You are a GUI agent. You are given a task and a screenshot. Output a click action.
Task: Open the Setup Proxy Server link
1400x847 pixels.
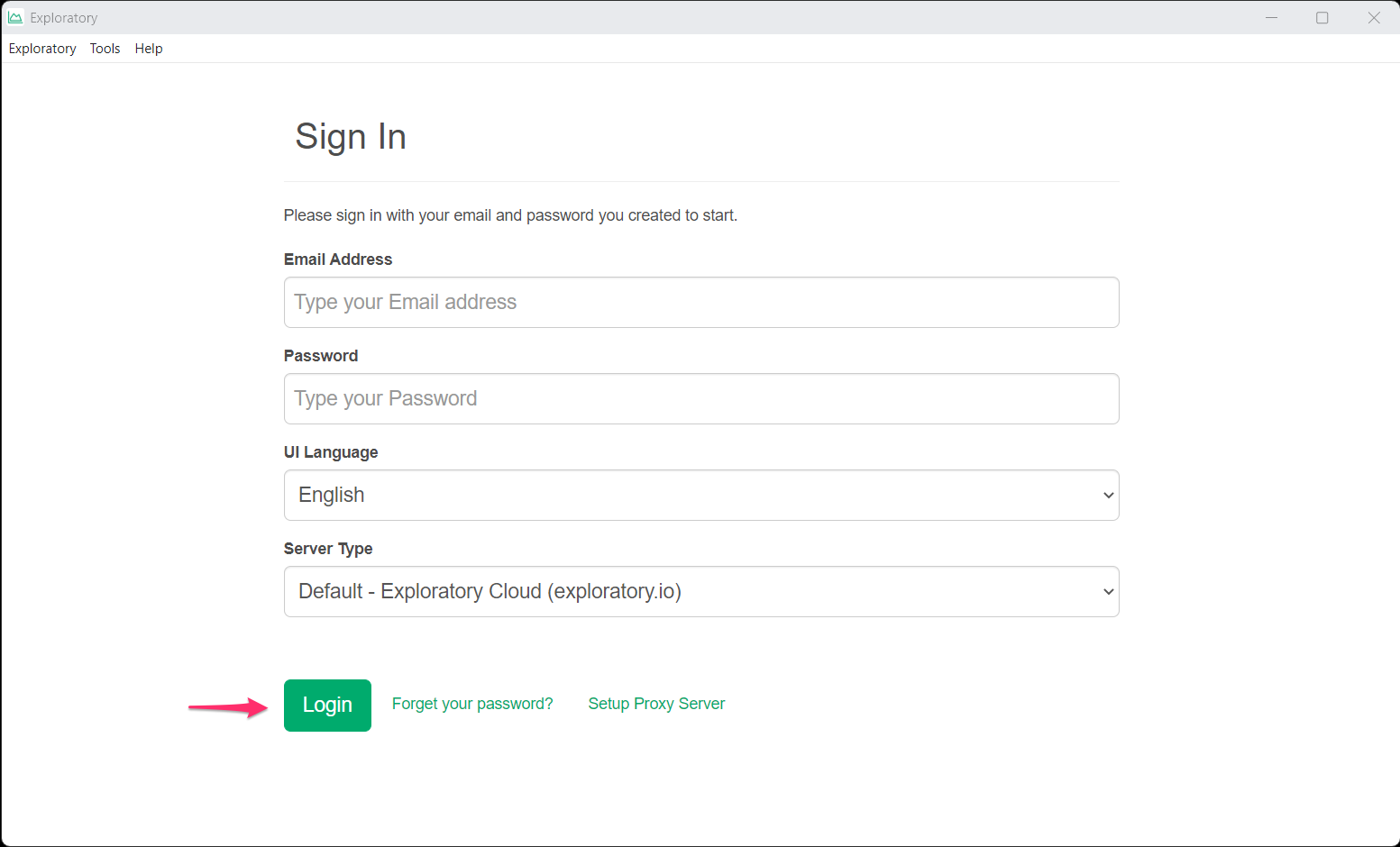click(656, 704)
